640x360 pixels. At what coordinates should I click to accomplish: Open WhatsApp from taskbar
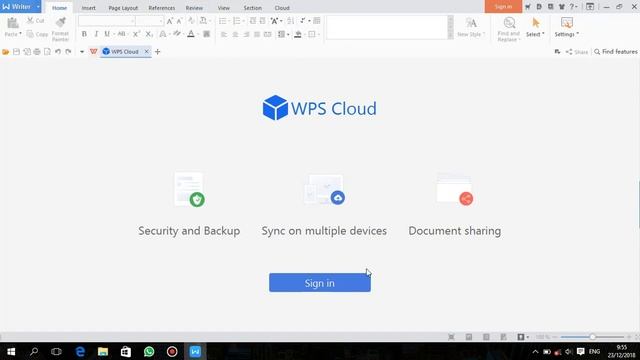click(149, 351)
